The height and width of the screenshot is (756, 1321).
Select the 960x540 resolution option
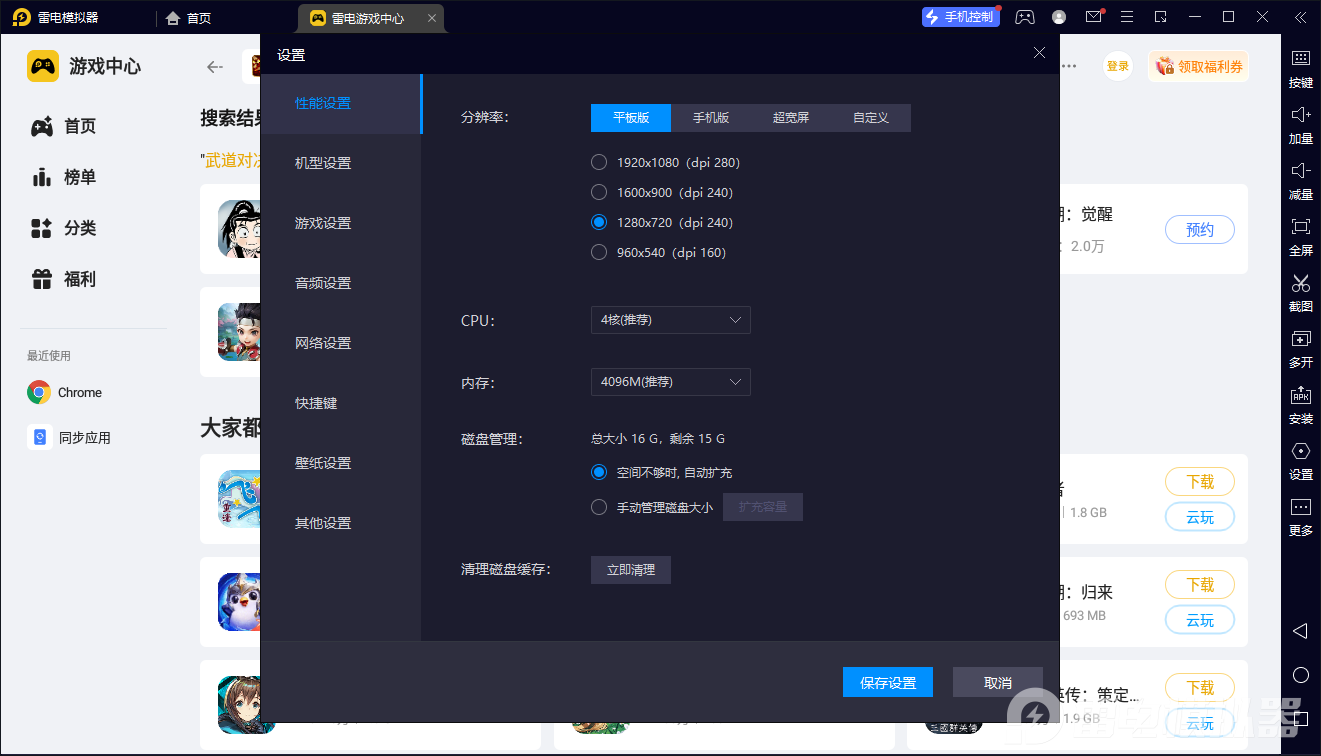click(x=598, y=252)
